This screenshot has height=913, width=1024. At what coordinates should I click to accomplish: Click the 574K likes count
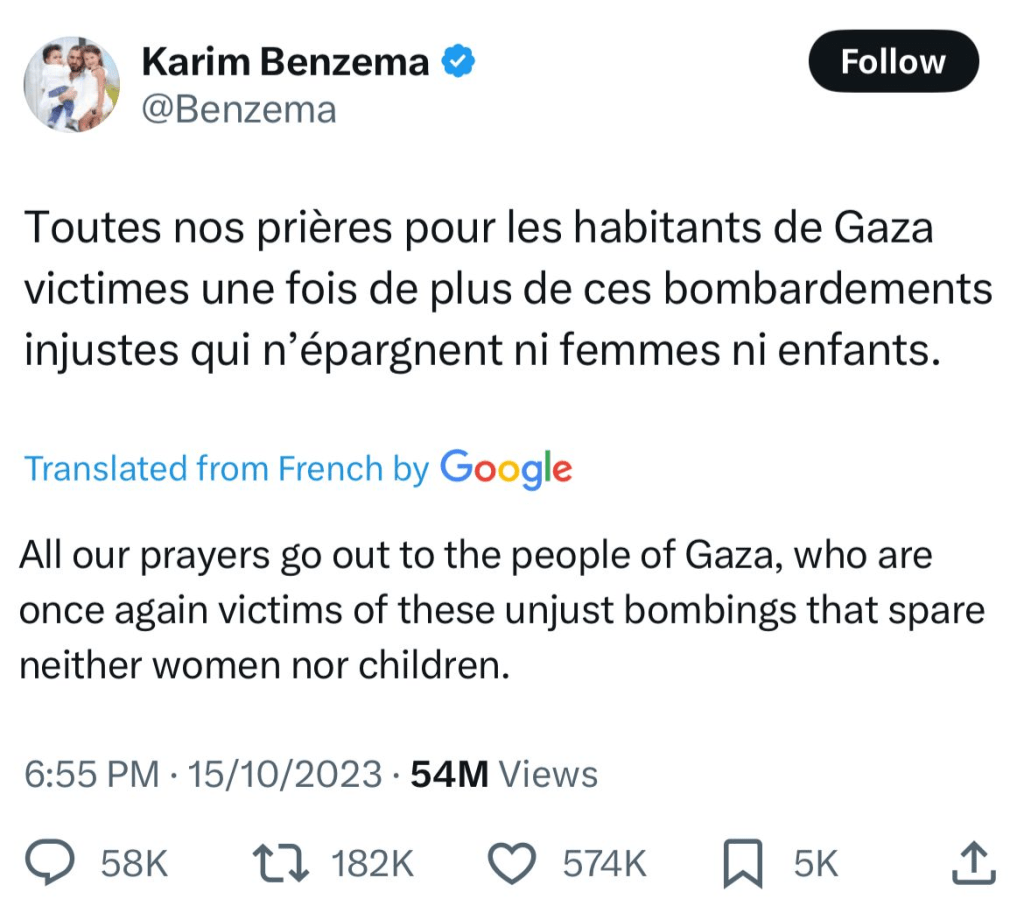pyautogui.click(x=604, y=864)
